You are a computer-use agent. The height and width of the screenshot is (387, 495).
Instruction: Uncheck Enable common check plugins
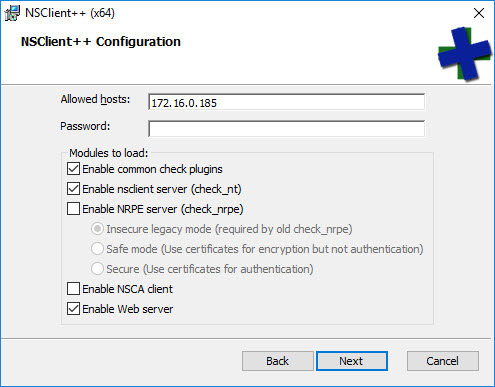pyautogui.click(x=73, y=169)
